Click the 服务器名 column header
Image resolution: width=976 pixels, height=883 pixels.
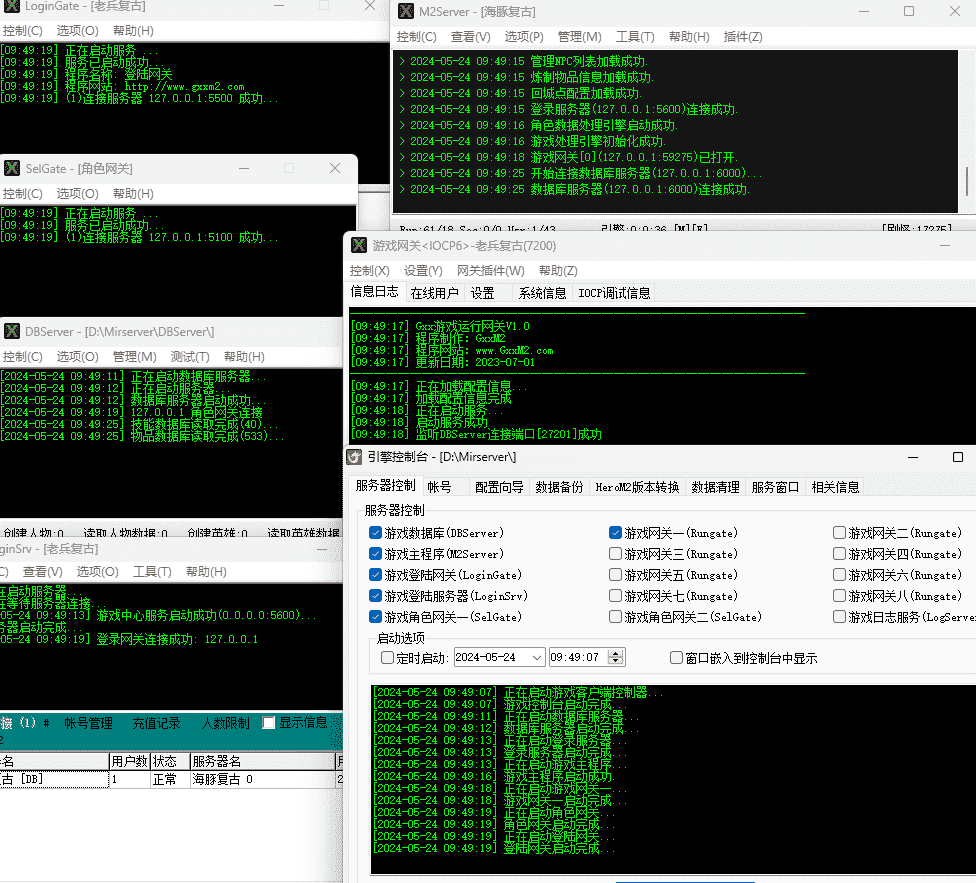262,762
